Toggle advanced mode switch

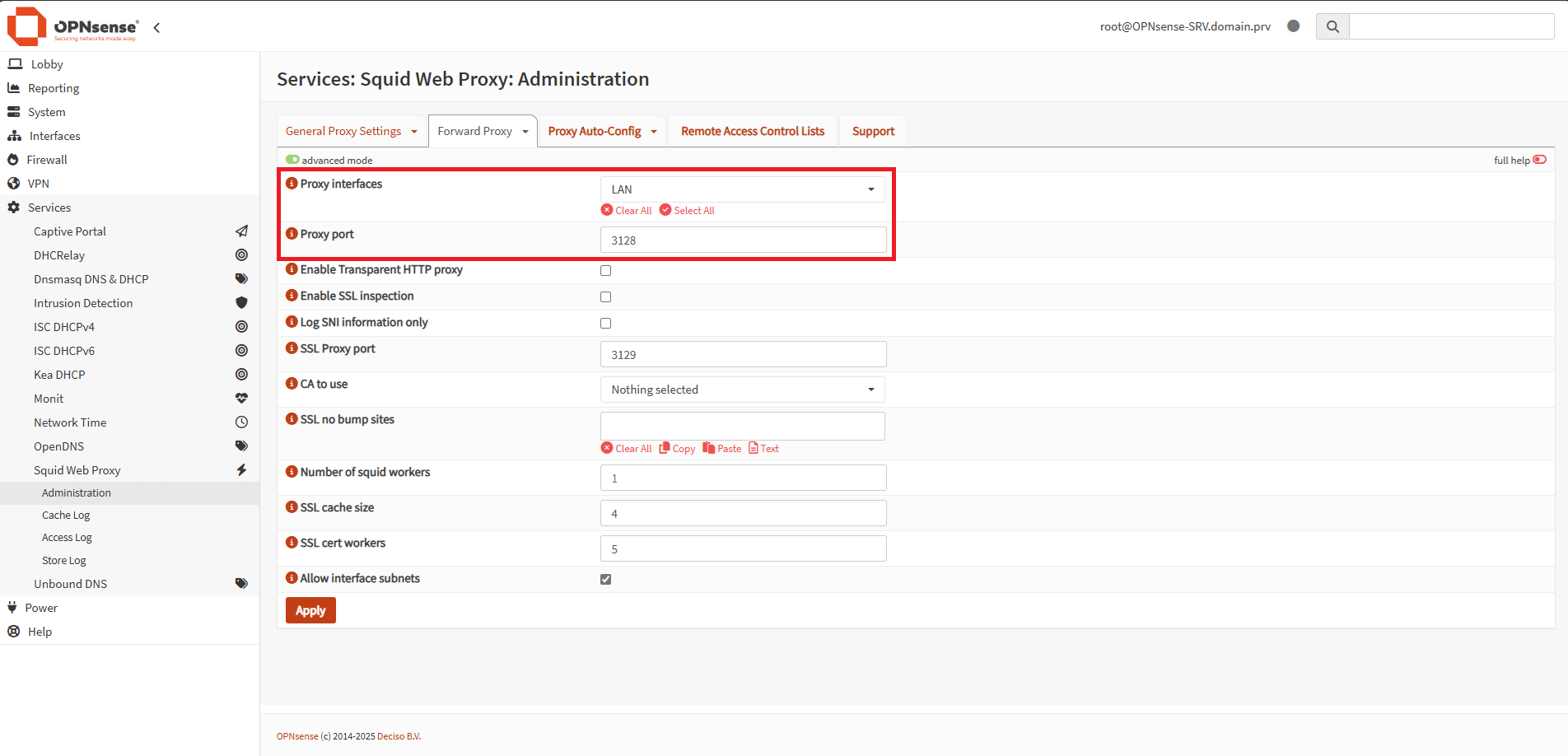pyautogui.click(x=292, y=160)
